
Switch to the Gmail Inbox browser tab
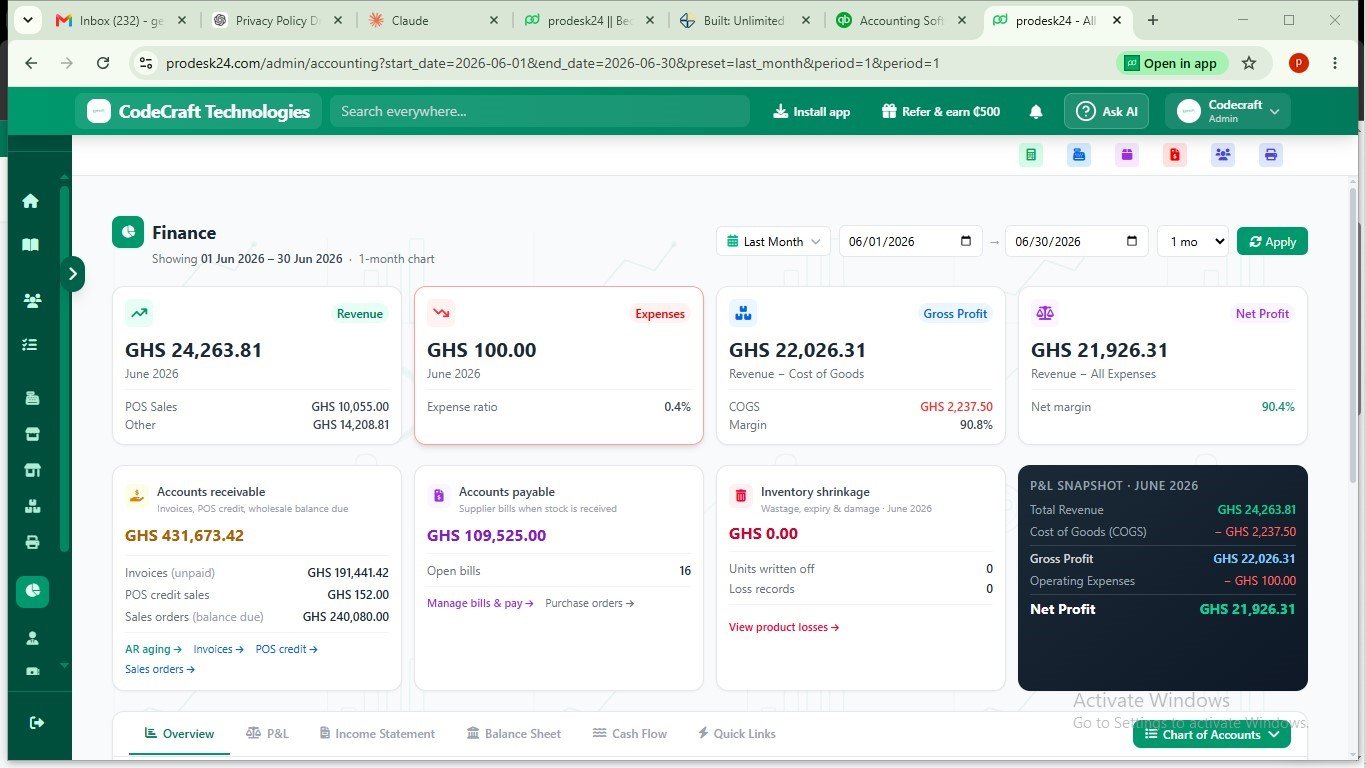pos(121,20)
